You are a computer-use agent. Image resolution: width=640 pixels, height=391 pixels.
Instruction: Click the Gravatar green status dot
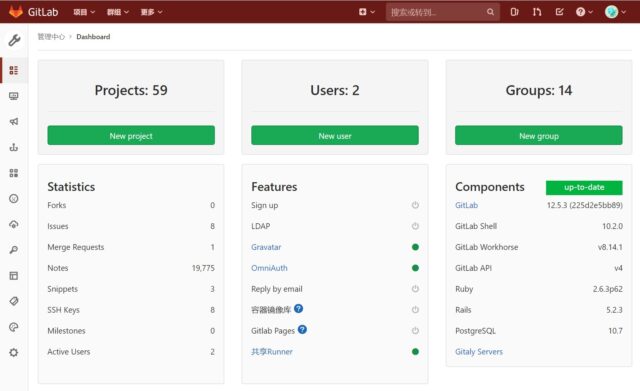[415, 247]
